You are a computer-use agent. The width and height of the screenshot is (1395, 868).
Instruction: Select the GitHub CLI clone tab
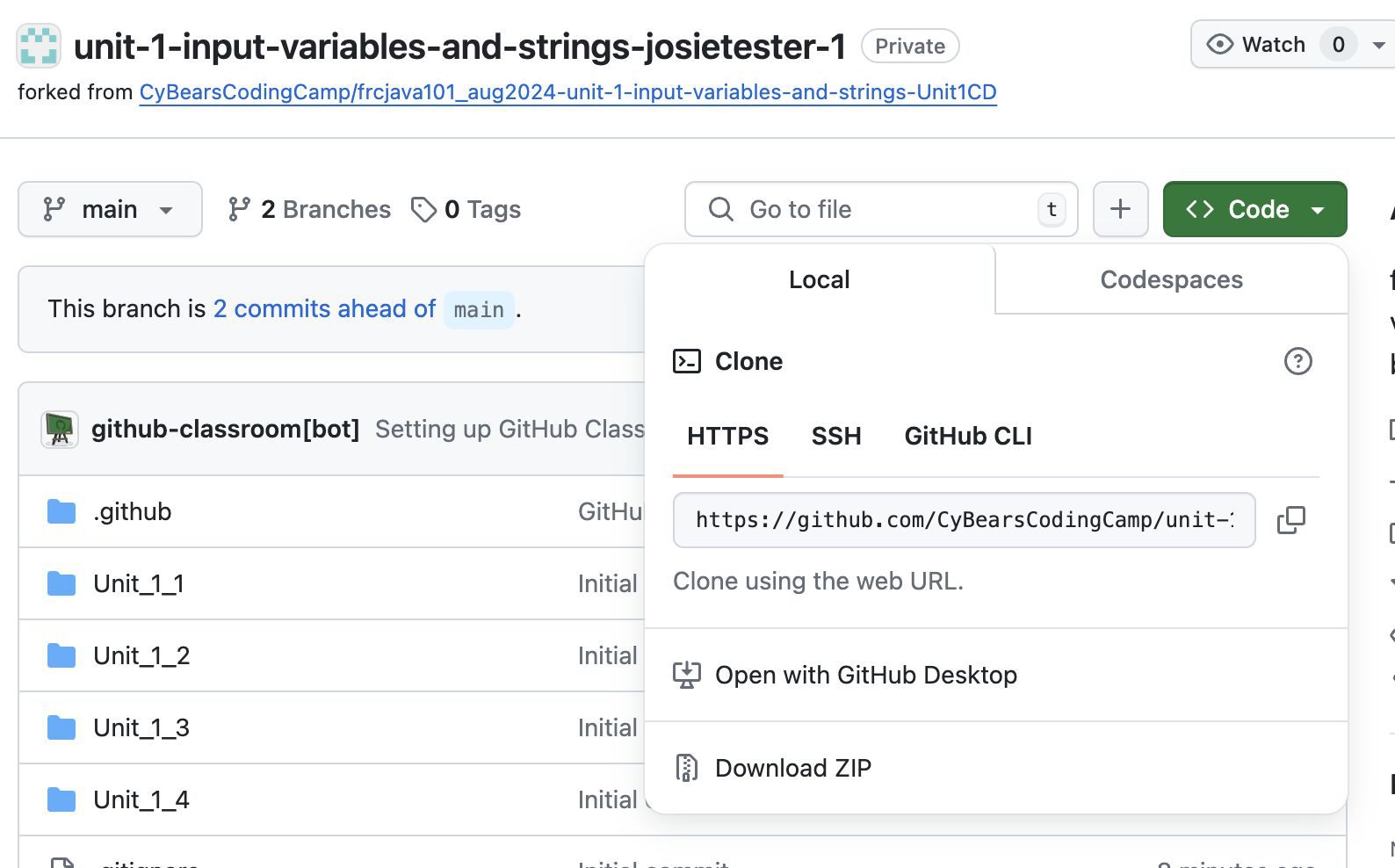tap(967, 436)
